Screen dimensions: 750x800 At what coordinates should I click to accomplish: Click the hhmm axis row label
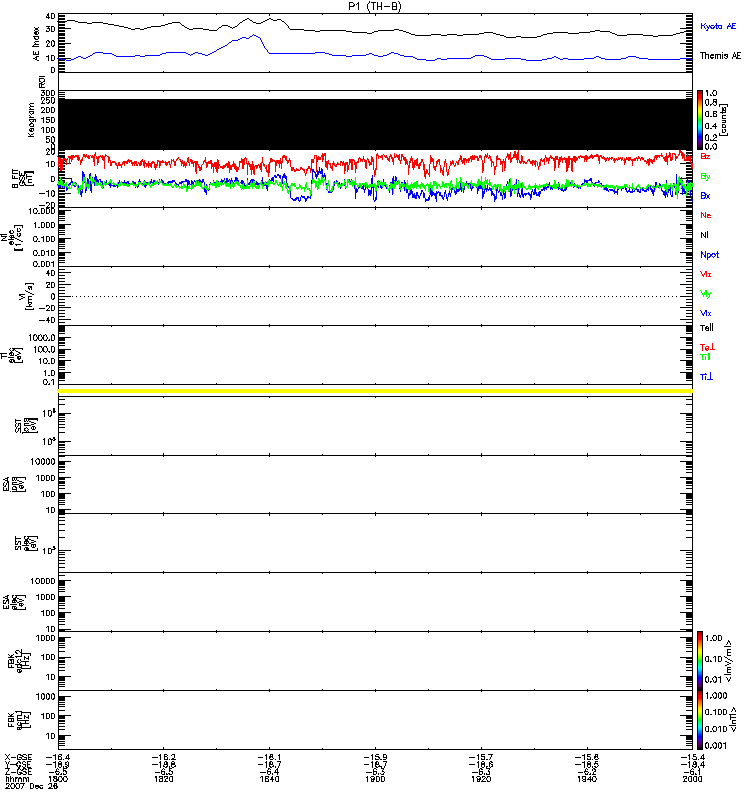tap(17, 779)
